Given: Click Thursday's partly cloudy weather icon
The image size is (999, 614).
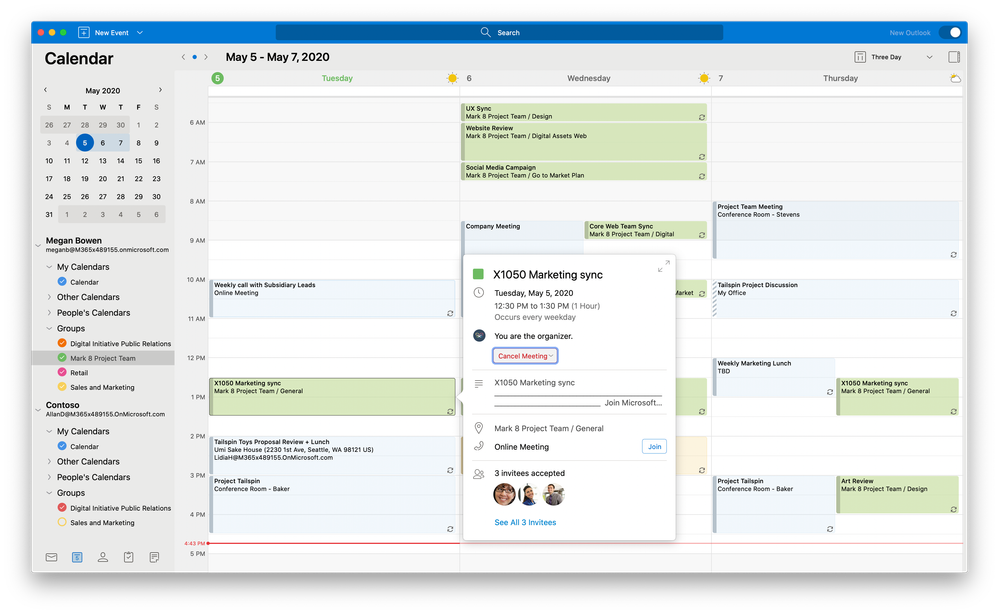Looking at the screenshot, I should [x=955, y=78].
